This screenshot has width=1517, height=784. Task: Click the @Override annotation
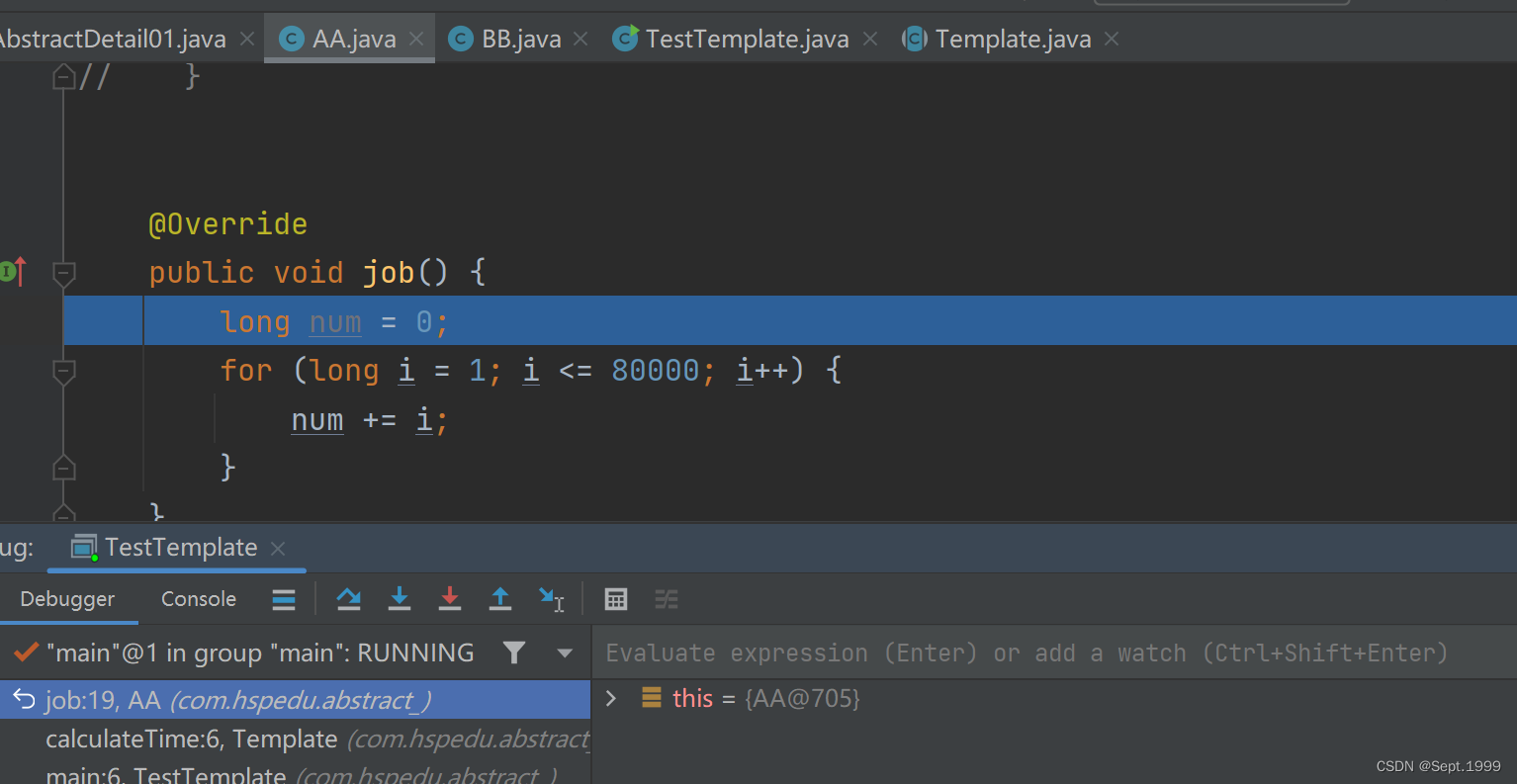[x=228, y=224]
